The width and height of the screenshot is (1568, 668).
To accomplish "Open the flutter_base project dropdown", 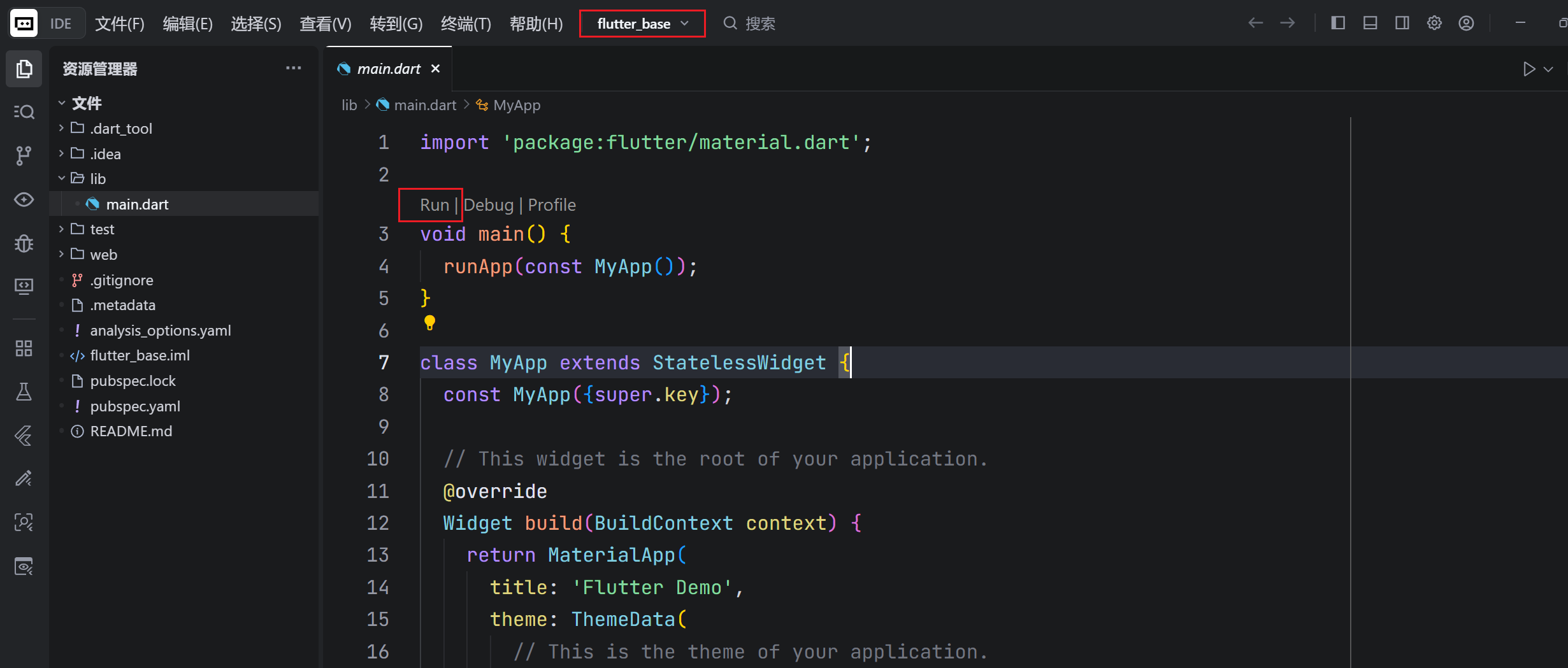I will (642, 24).
